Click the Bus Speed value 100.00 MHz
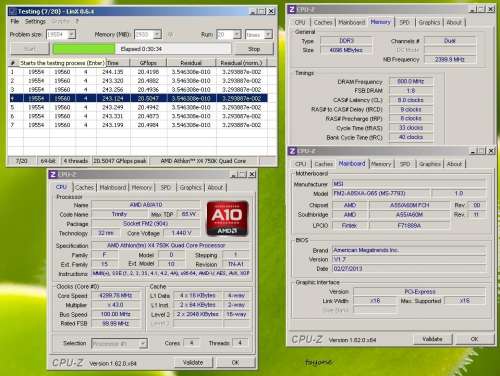Screen dimensions: 500x376 tap(116, 314)
